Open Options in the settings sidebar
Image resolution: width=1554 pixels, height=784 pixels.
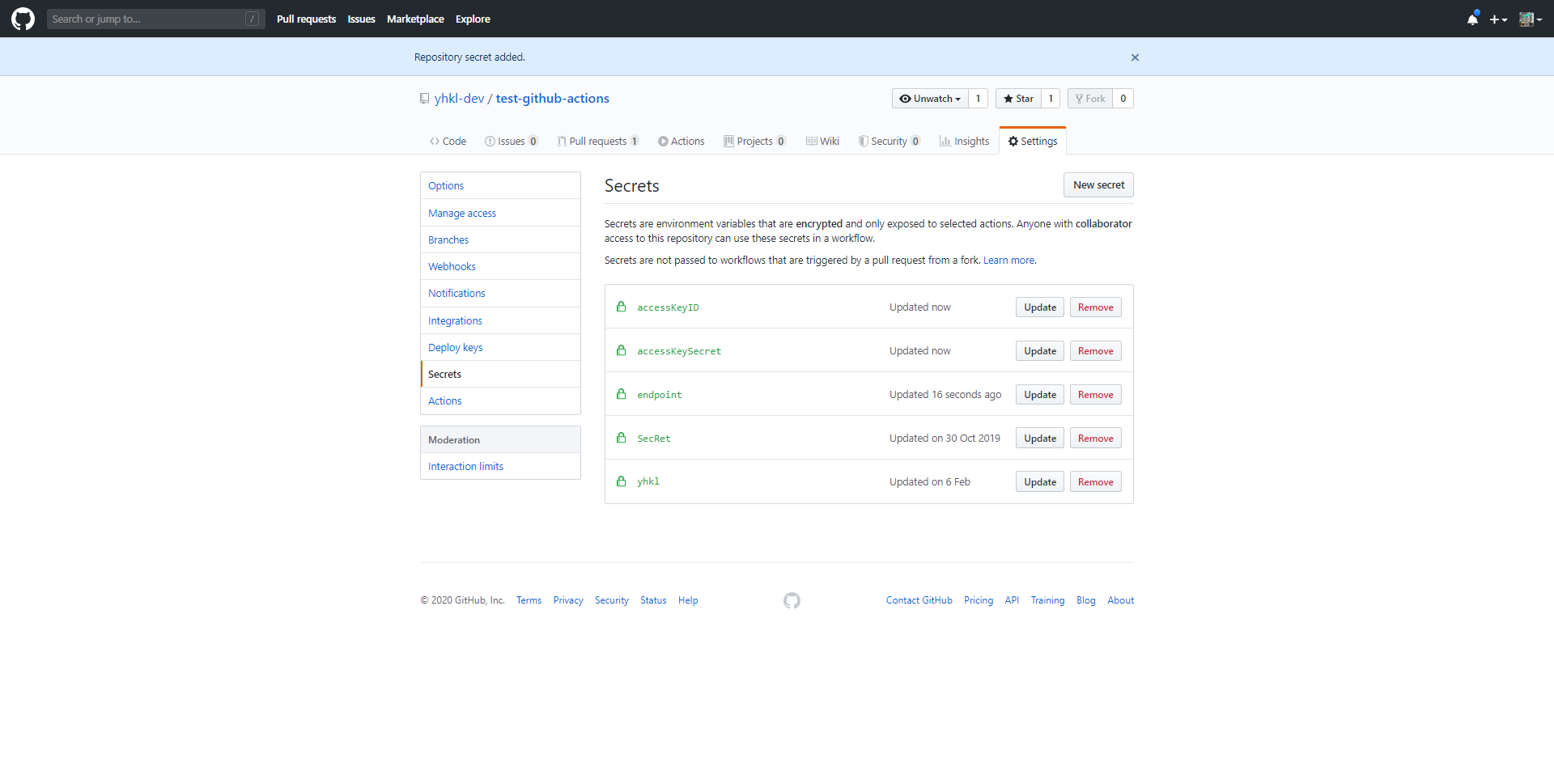pyautogui.click(x=500, y=185)
